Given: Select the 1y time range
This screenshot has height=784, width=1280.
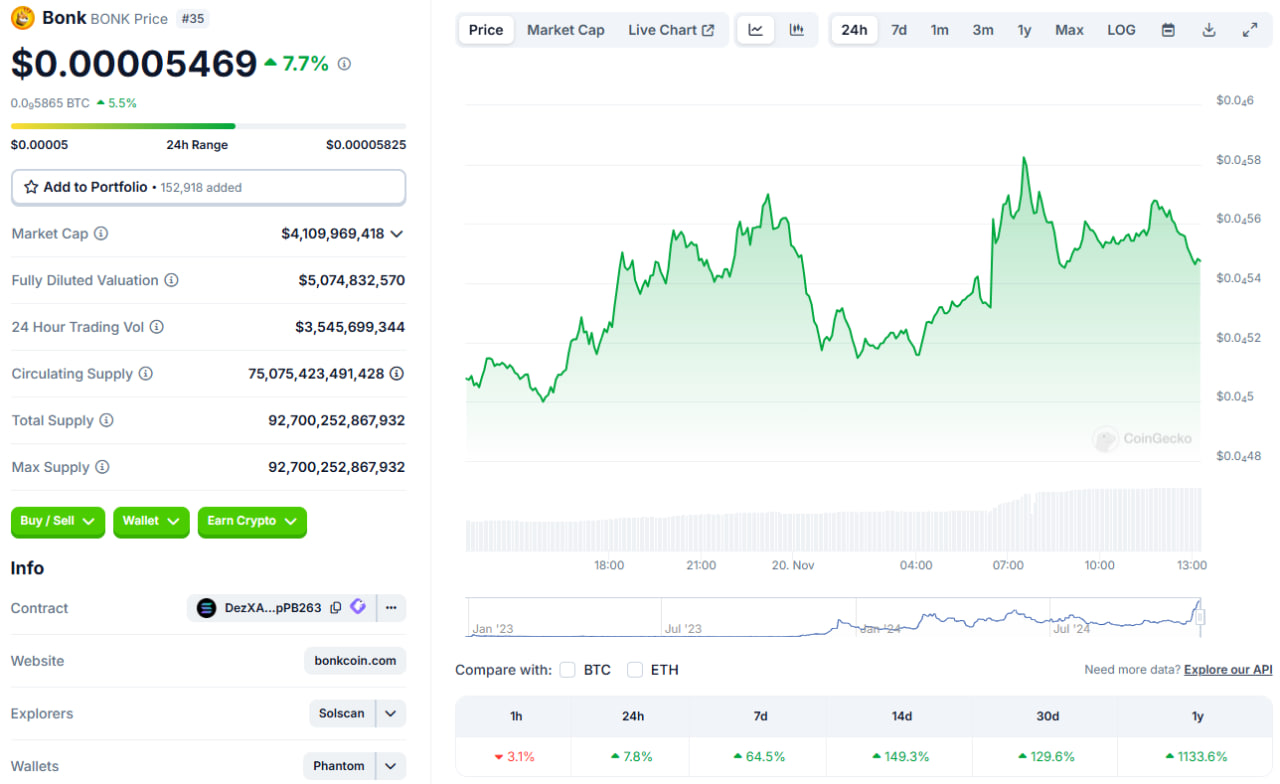Looking at the screenshot, I should (1024, 30).
